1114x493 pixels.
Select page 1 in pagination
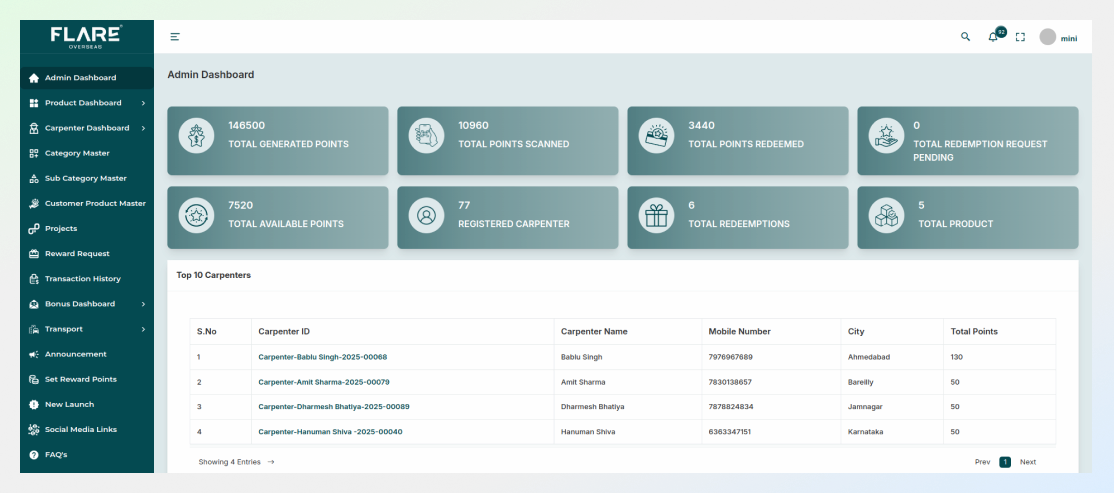coord(1005,462)
